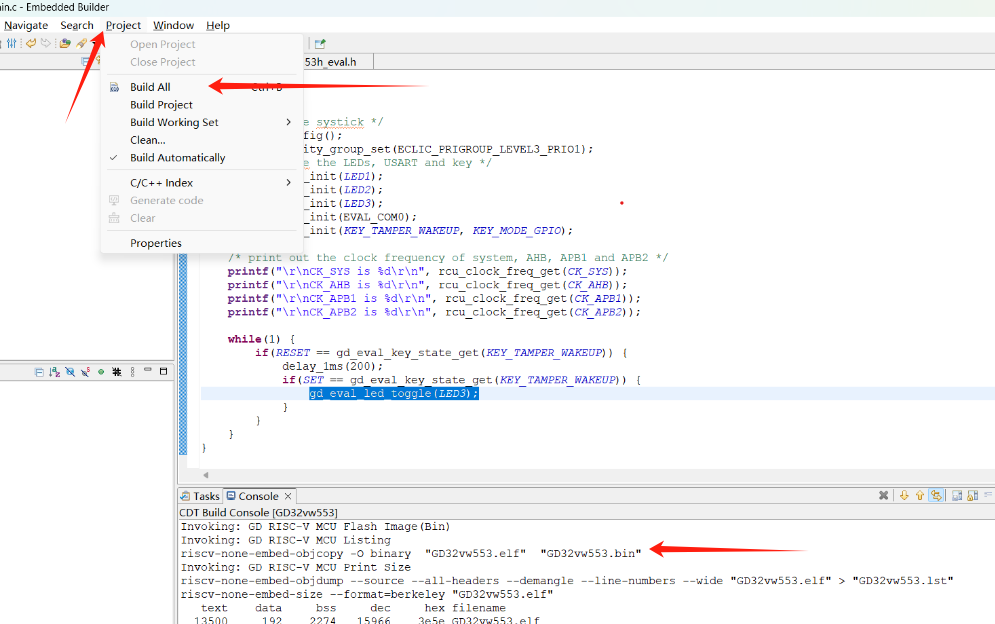This screenshot has height=624, width=995.
Task: Click Collapse All icon in Outline panel
Action: (39, 372)
